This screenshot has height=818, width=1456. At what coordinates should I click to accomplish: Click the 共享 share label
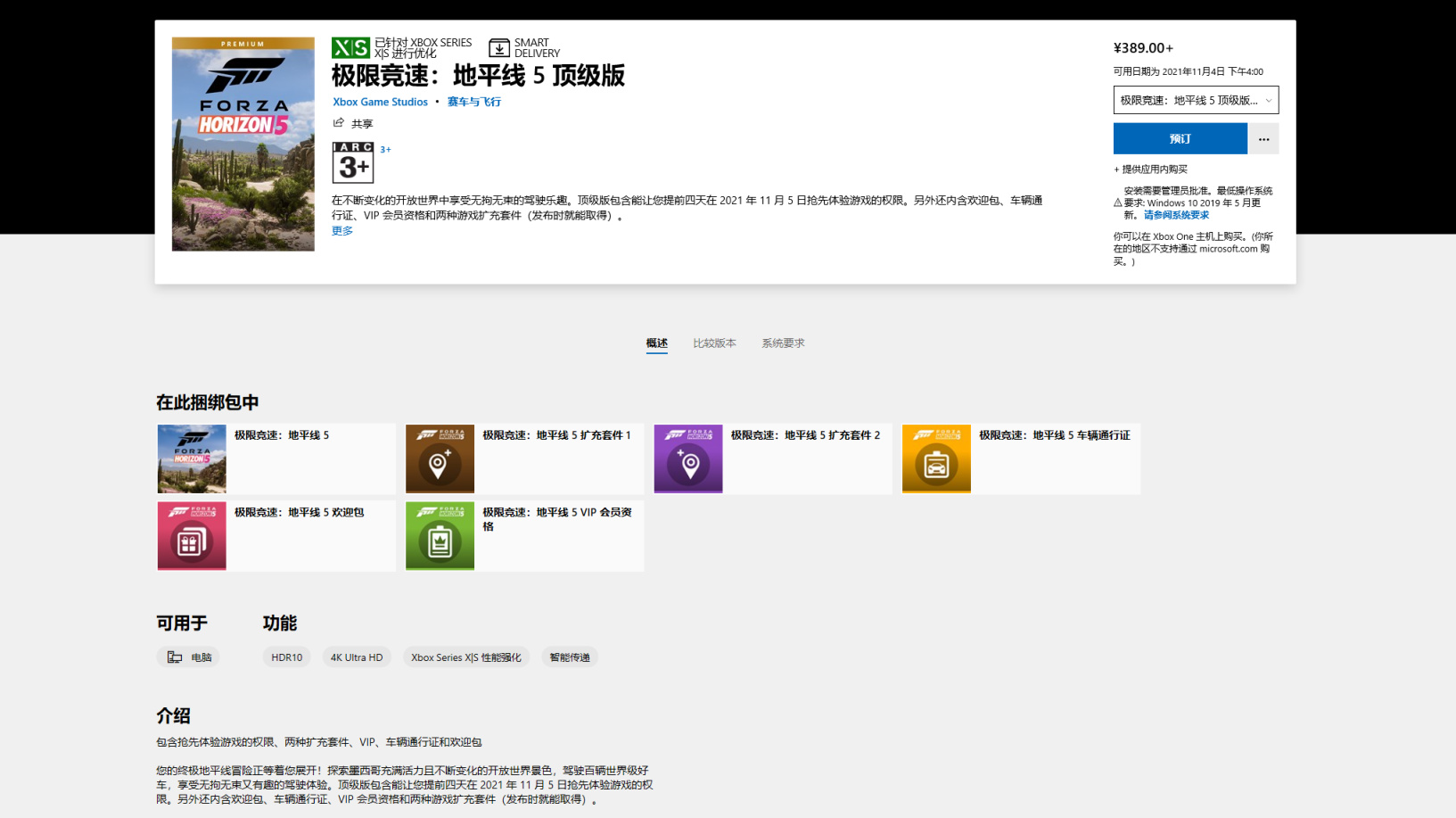[x=362, y=124]
